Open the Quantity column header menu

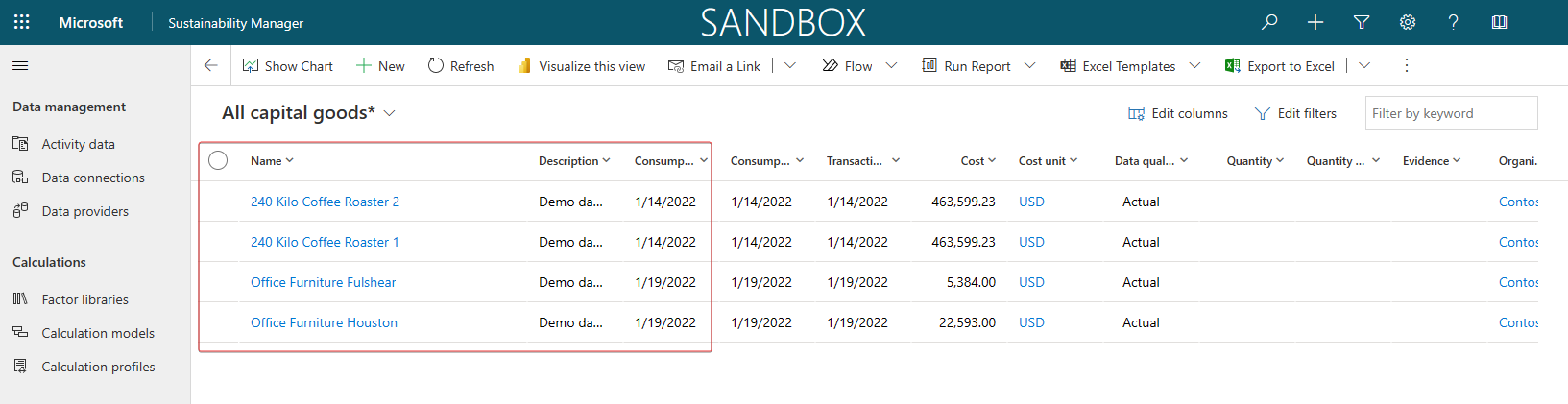pyautogui.click(x=1255, y=161)
